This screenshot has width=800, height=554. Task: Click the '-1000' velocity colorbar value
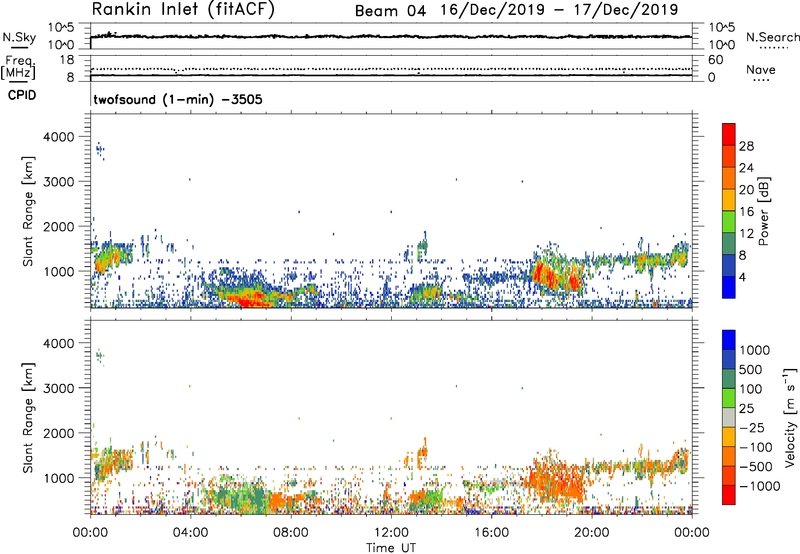(x=759, y=486)
